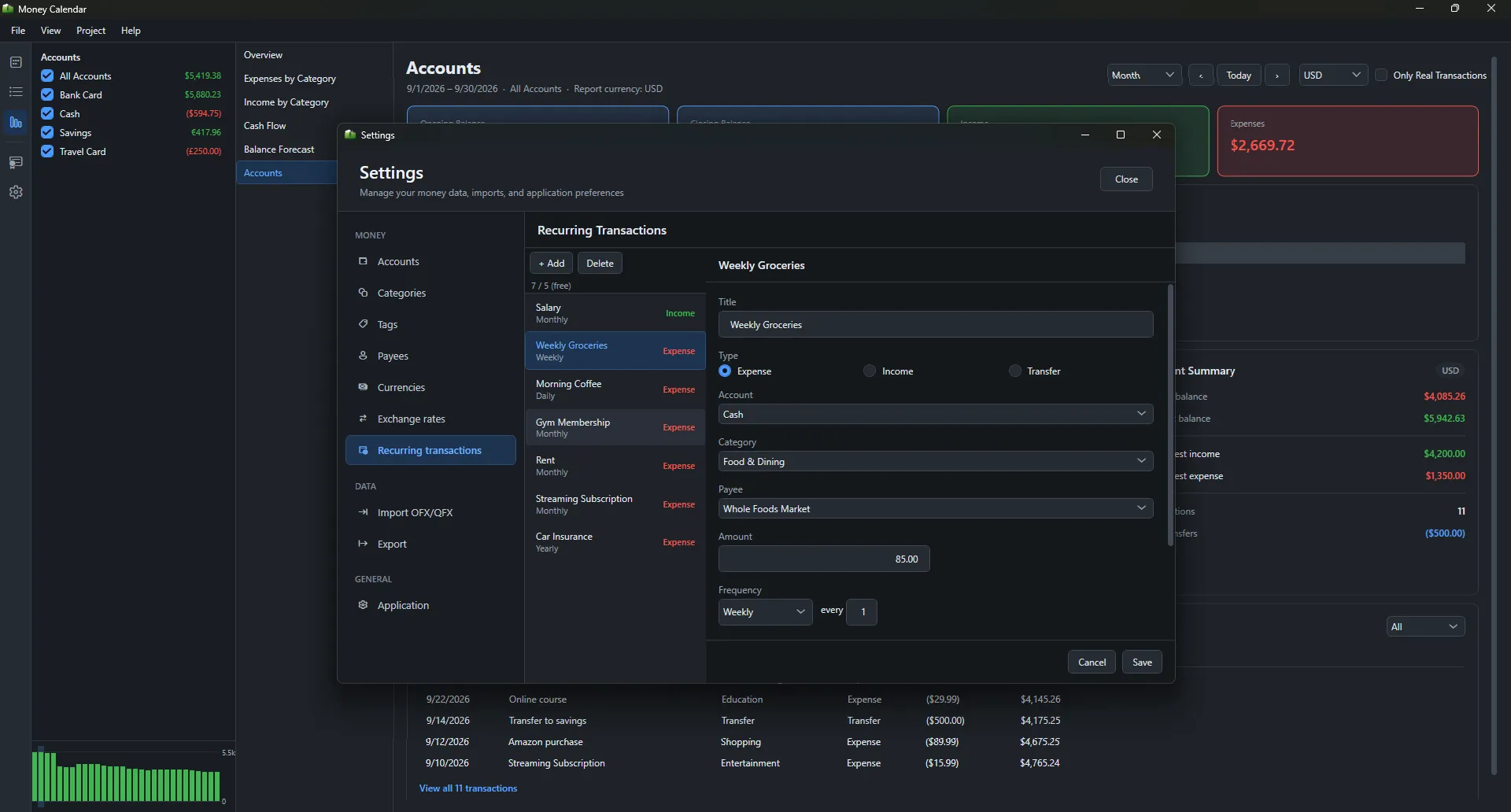The width and height of the screenshot is (1511, 812).
Task: Open the Project menu
Action: click(x=91, y=30)
